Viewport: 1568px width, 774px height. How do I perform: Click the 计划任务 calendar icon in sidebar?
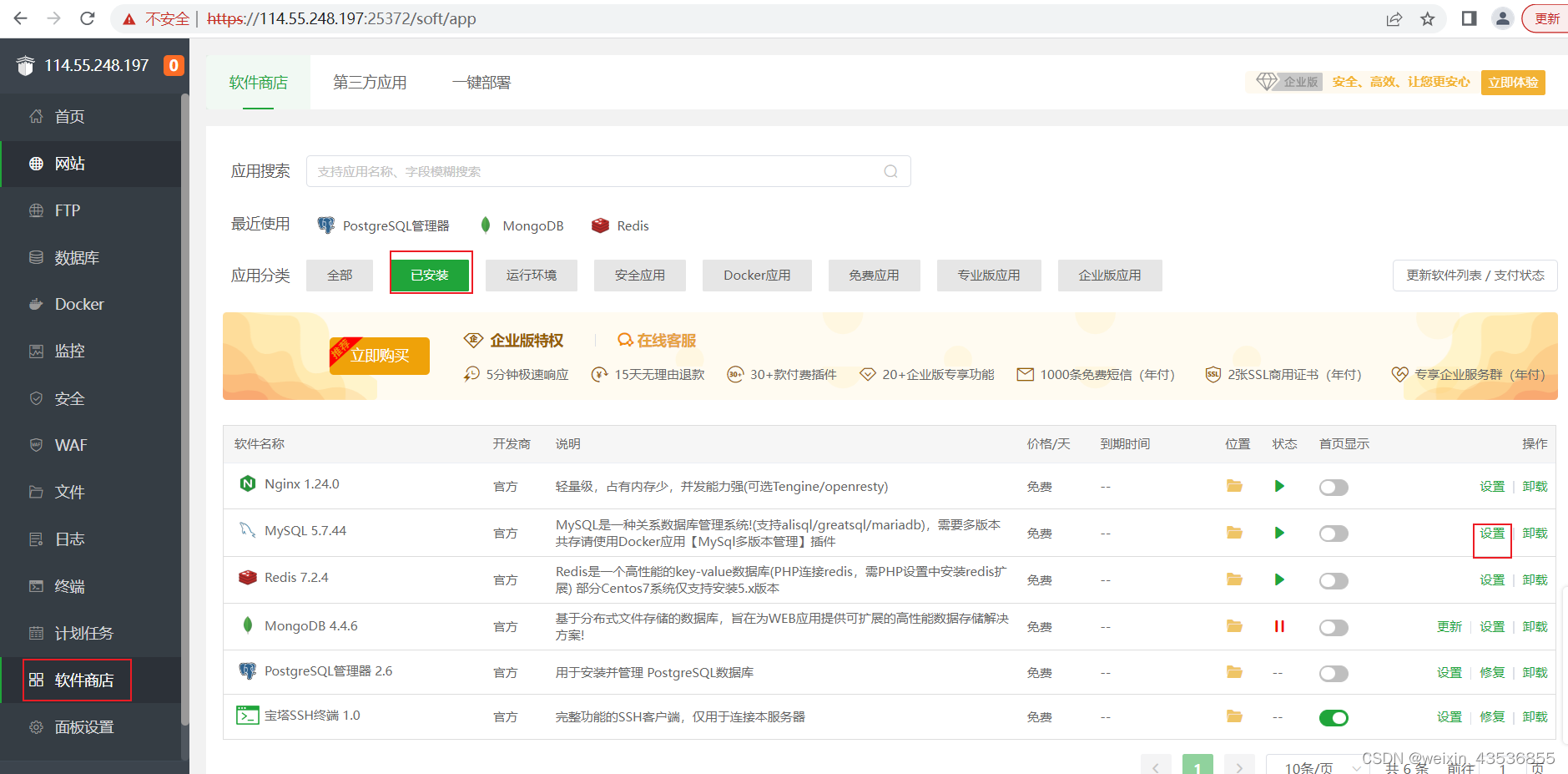(36, 633)
